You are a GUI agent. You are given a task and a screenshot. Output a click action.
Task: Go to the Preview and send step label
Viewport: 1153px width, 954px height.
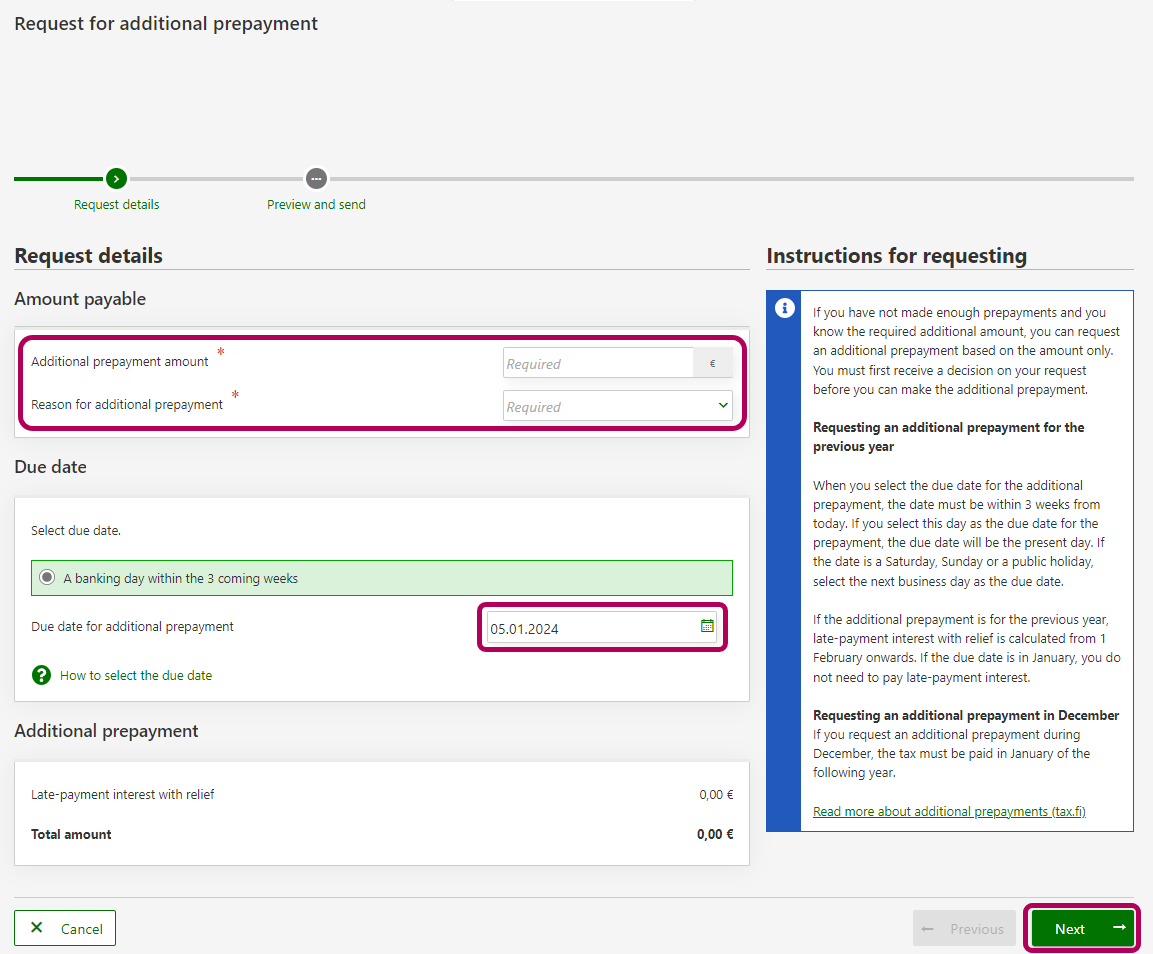coord(316,204)
